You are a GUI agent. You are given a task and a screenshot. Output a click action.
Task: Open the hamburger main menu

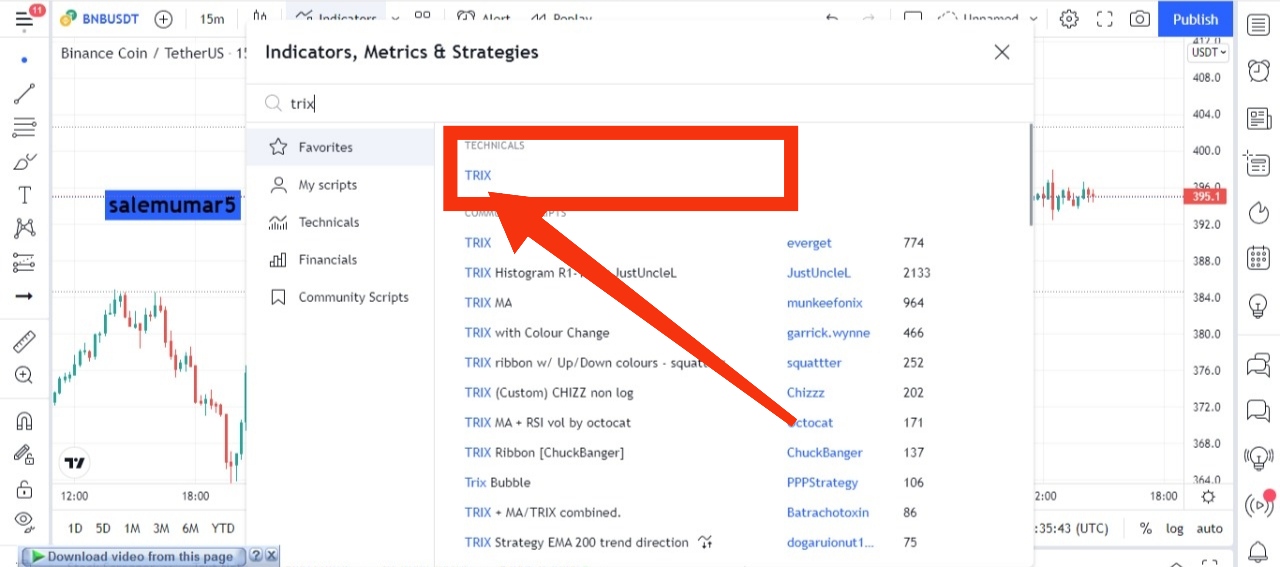tap(24, 19)
